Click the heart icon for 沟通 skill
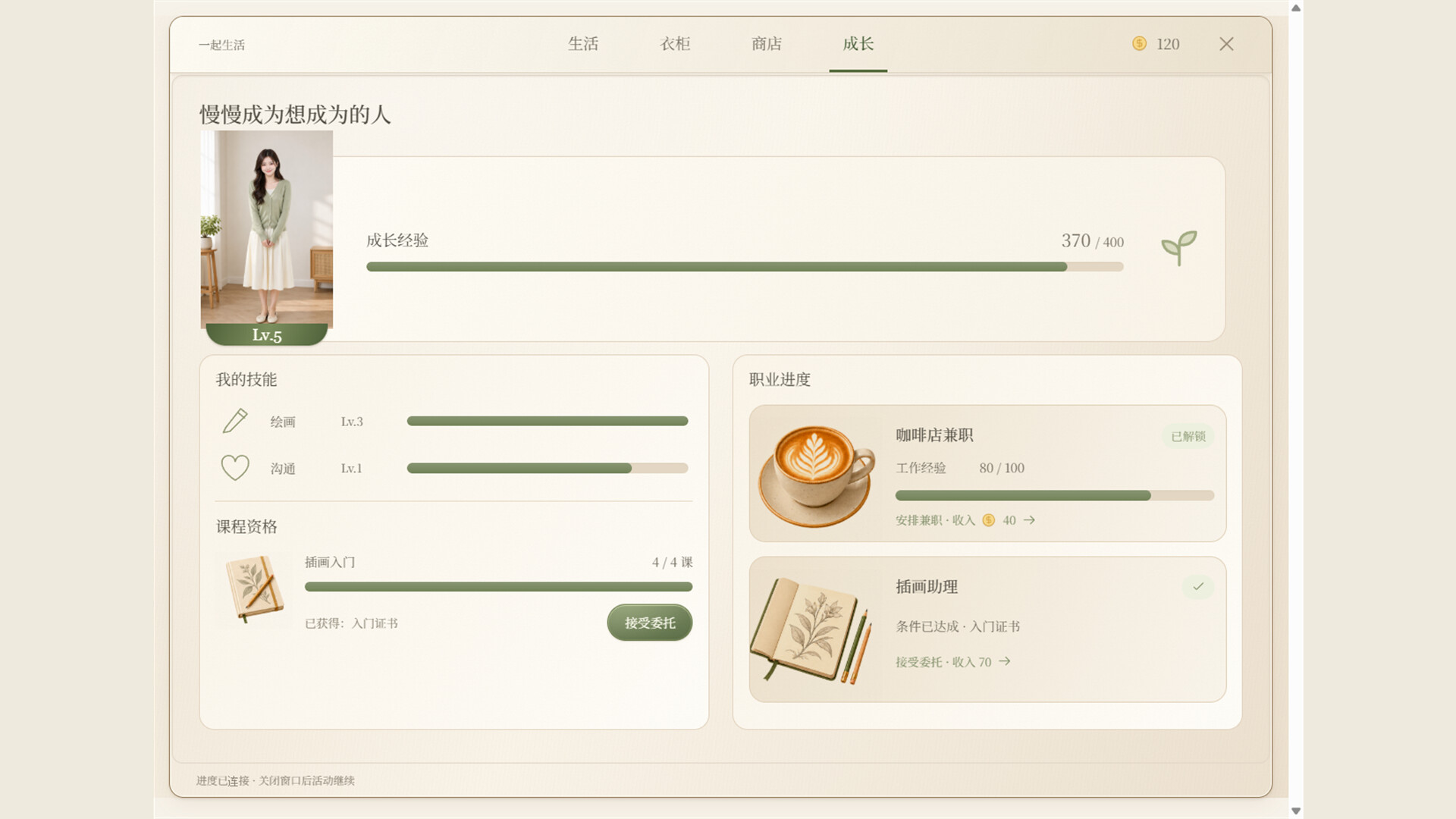This screenshot has height=819, width=1456. click(235, 468)
